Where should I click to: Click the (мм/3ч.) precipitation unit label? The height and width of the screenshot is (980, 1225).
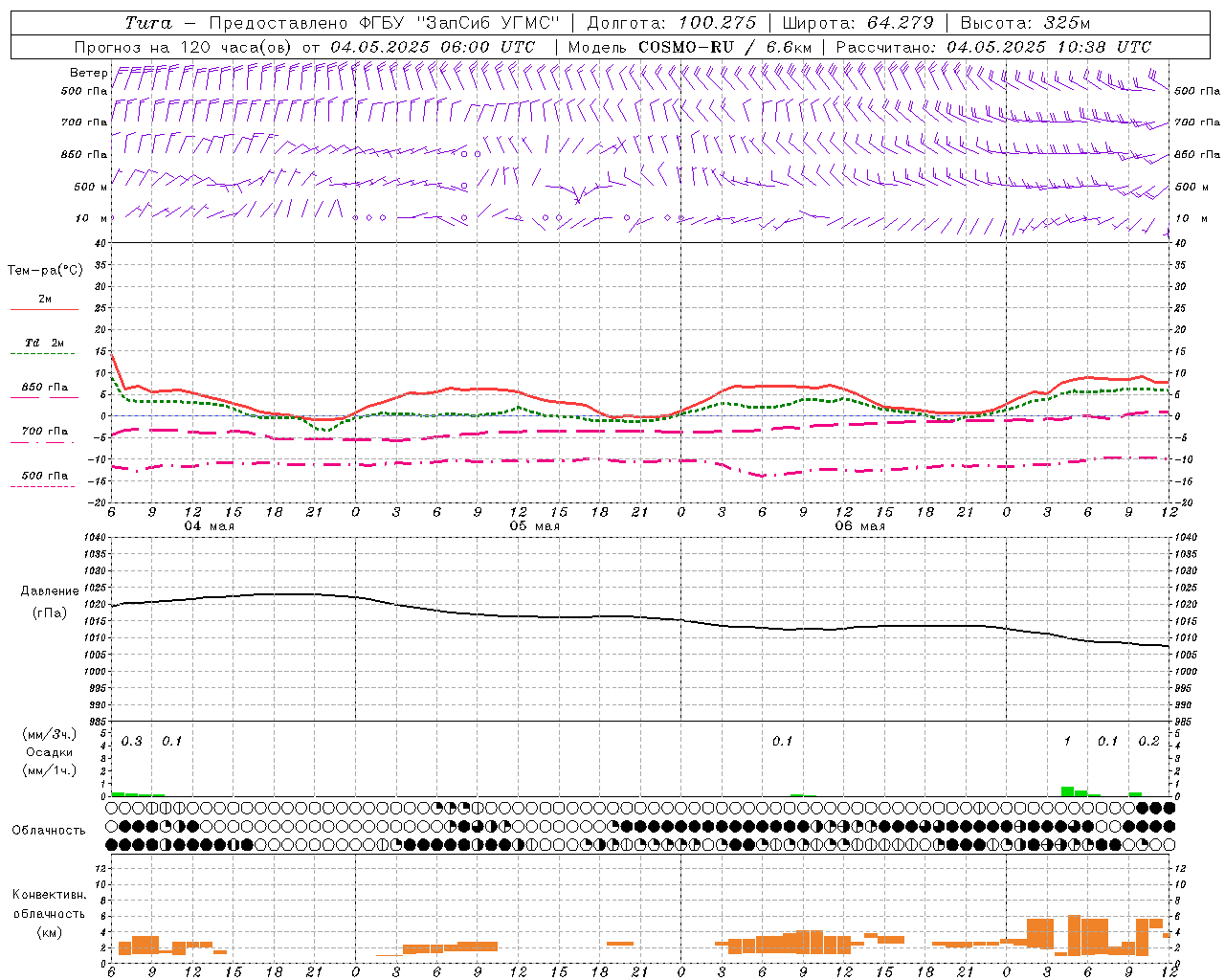[x=50, y=734]
